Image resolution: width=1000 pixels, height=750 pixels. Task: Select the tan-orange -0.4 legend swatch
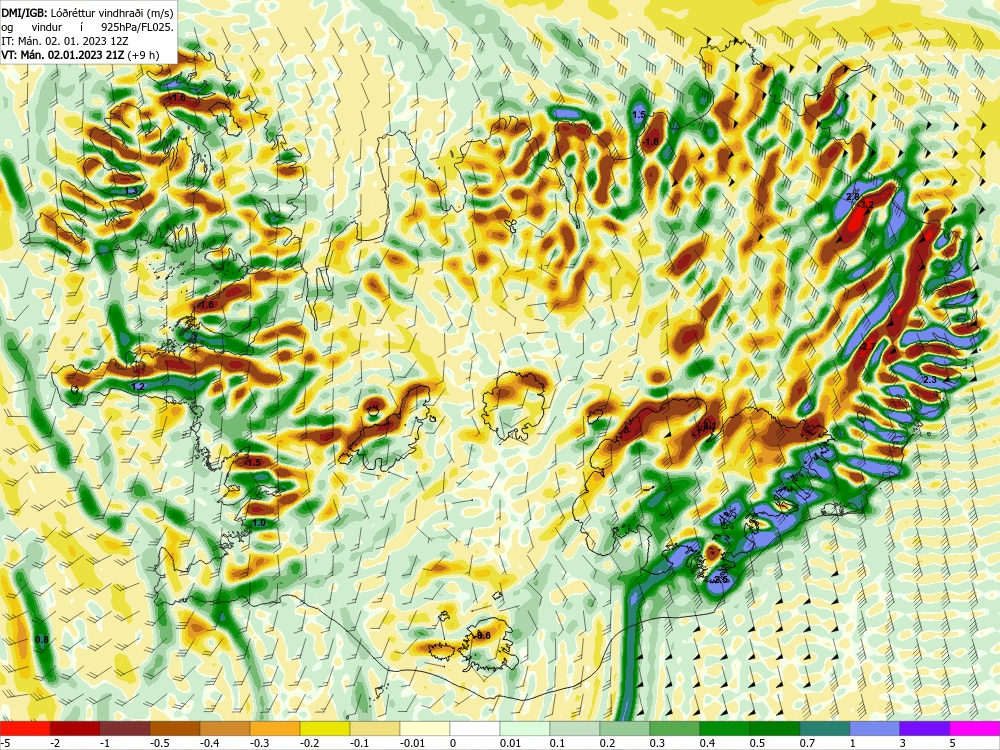click(x=225, y=728)
